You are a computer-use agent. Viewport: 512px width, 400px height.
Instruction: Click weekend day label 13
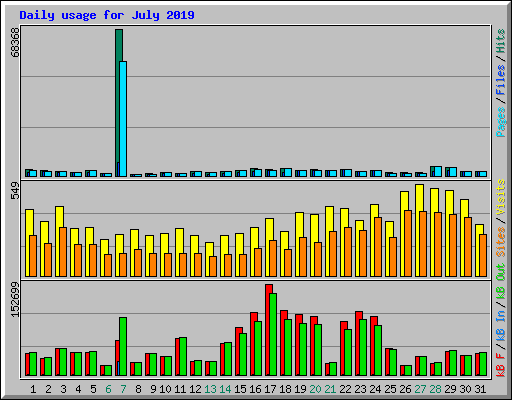tap(210, 389)
